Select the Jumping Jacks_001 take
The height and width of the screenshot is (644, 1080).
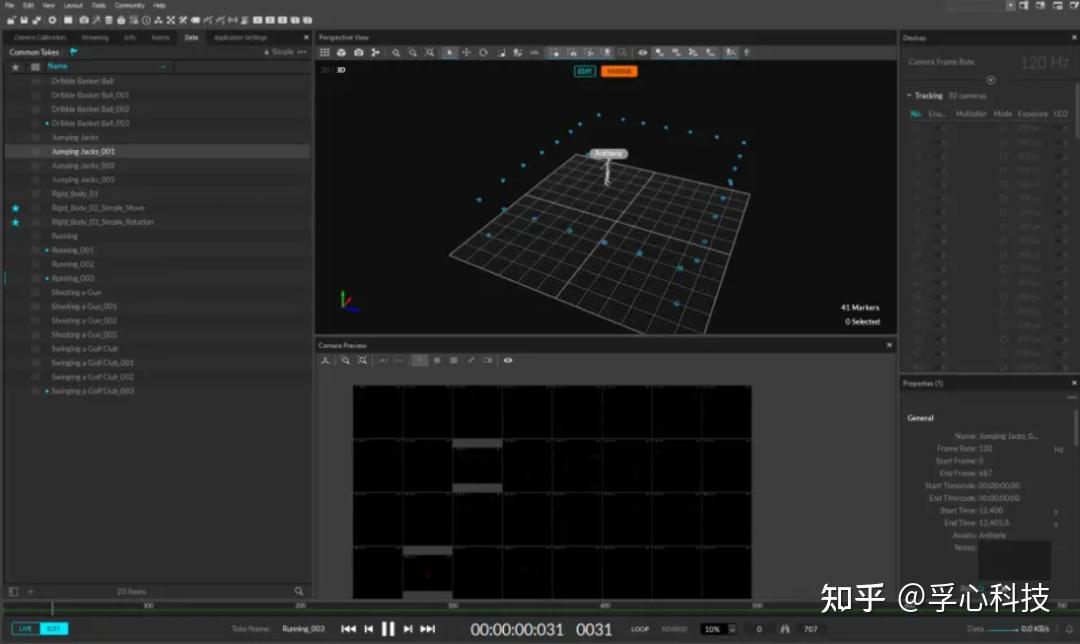click(157, 152)
